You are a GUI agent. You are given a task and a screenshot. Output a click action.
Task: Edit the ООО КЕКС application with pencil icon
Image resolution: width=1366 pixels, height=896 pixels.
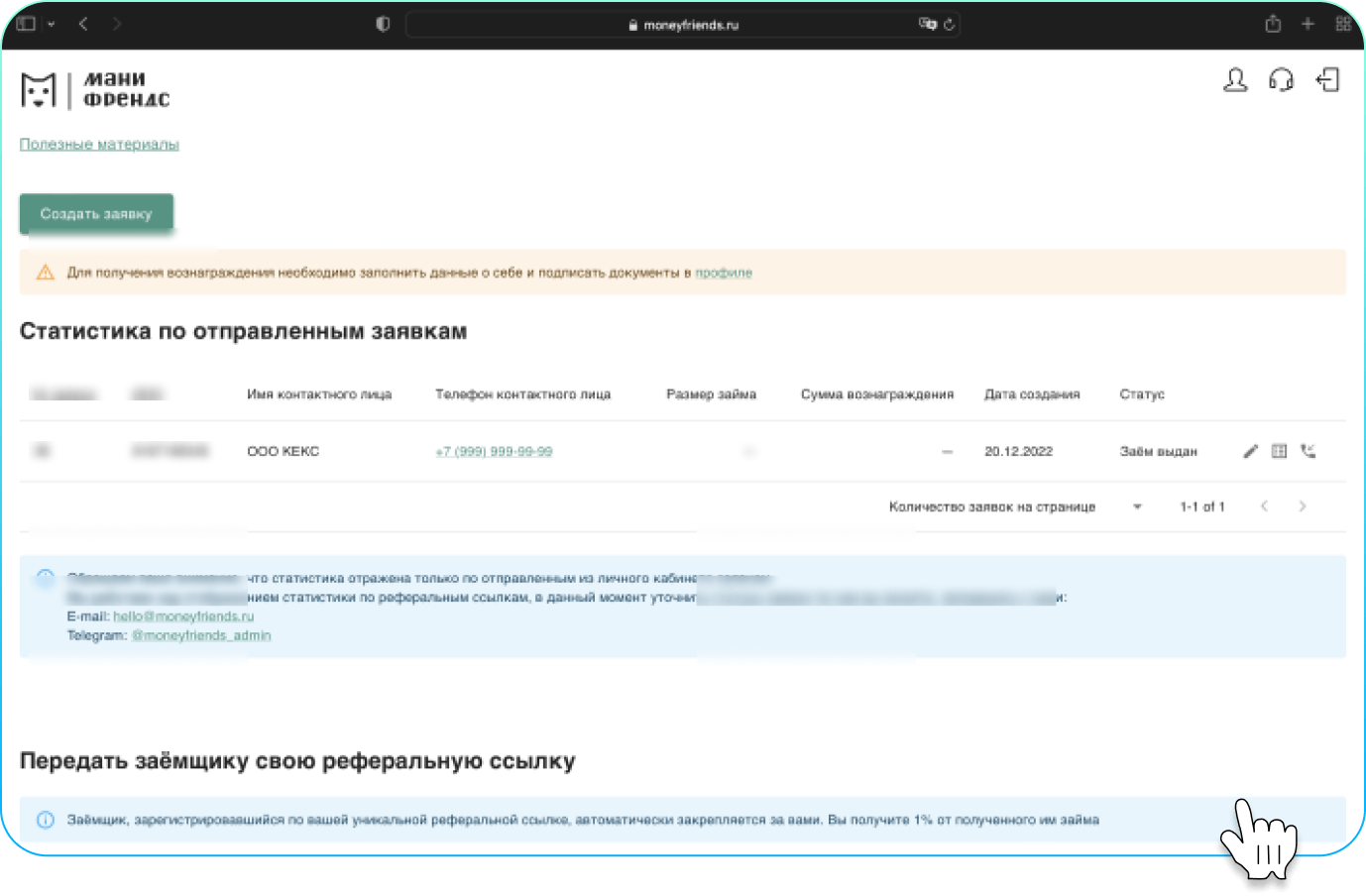pos(1251,452)
